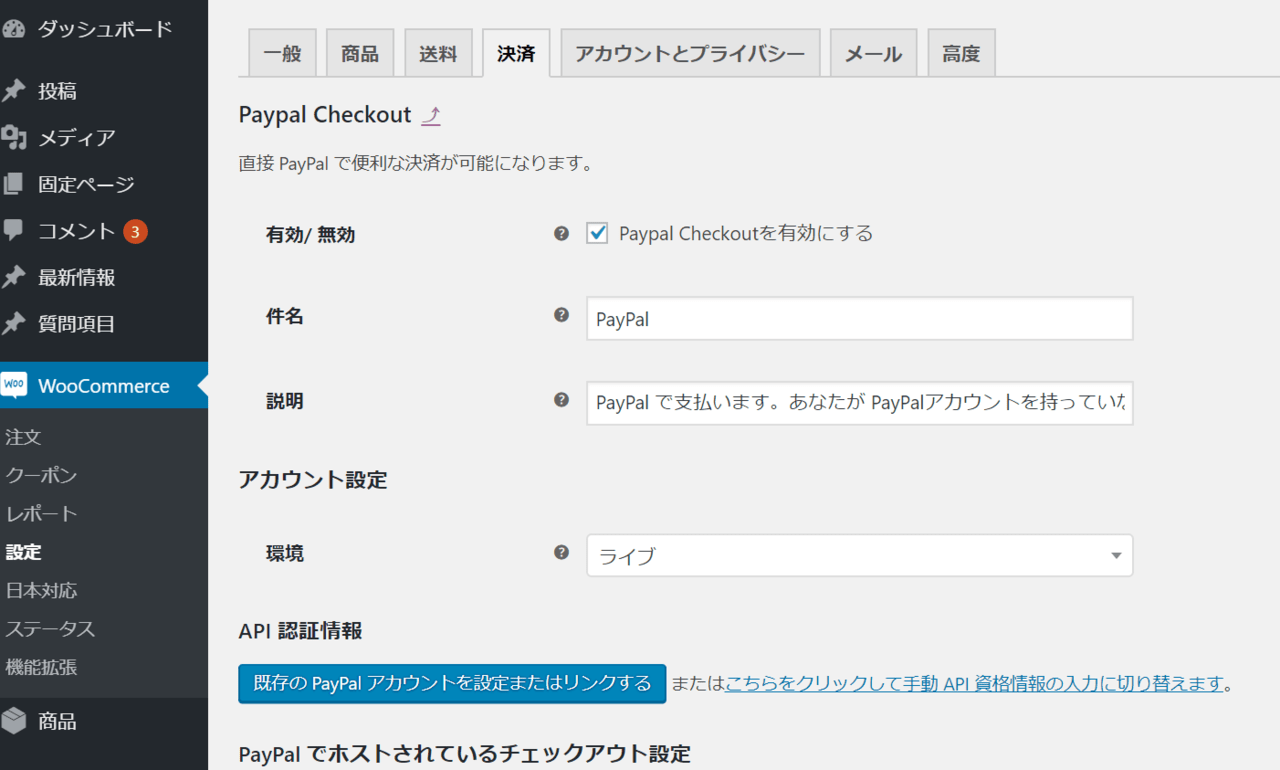Click the comment count badge showing 3
This screenshot has height=770, width=1280.
coord(136,232)
